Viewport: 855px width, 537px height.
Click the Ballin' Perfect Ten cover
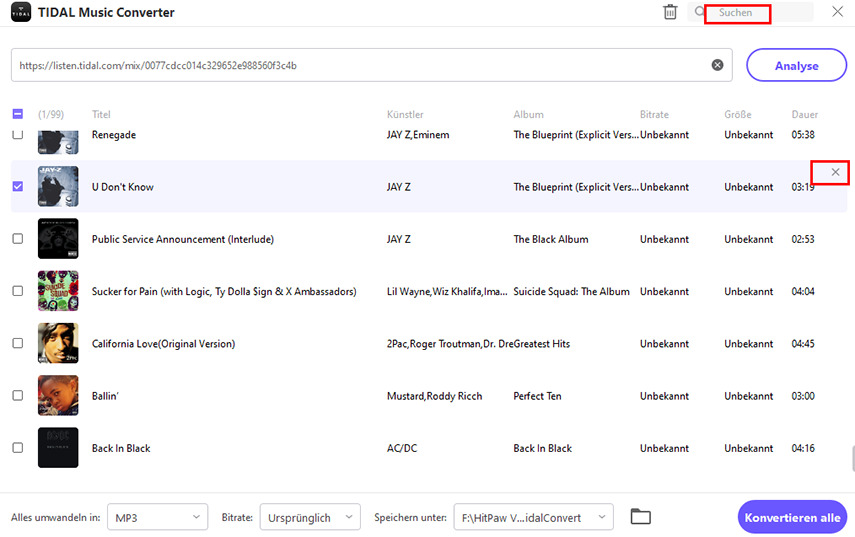pos(58,396)
